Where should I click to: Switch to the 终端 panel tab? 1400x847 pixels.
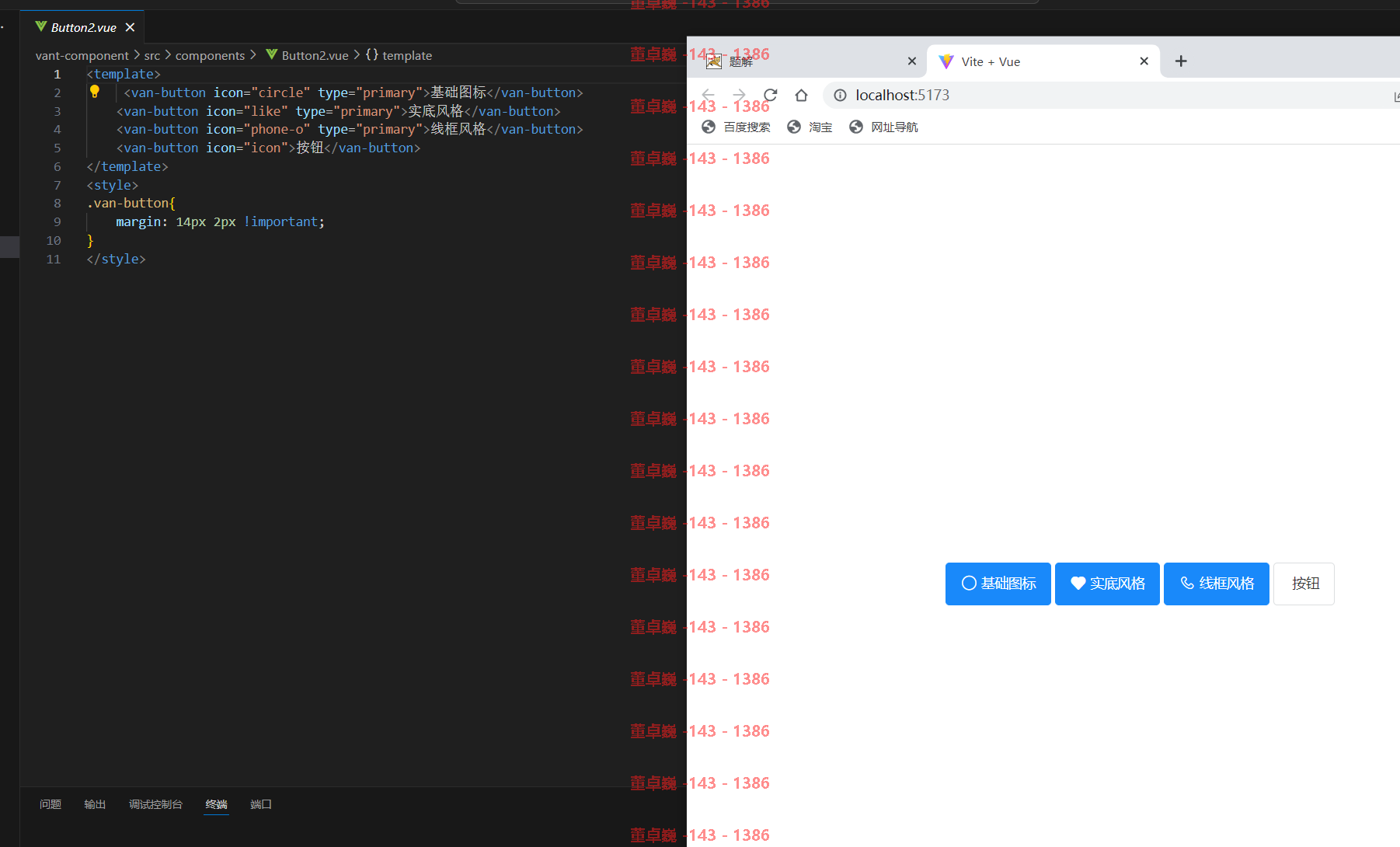[216, 804]
